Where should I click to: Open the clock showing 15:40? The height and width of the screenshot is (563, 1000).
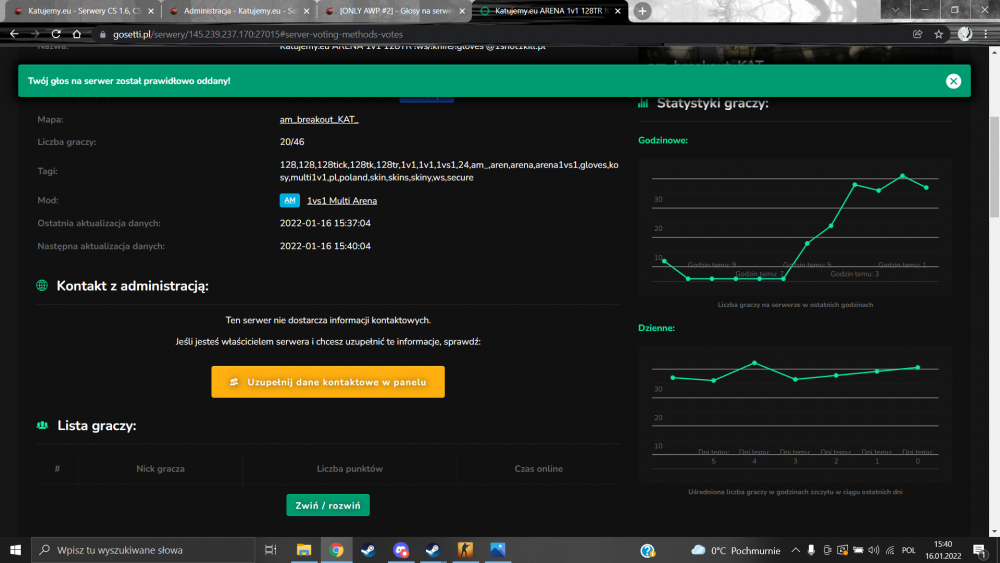943,550
